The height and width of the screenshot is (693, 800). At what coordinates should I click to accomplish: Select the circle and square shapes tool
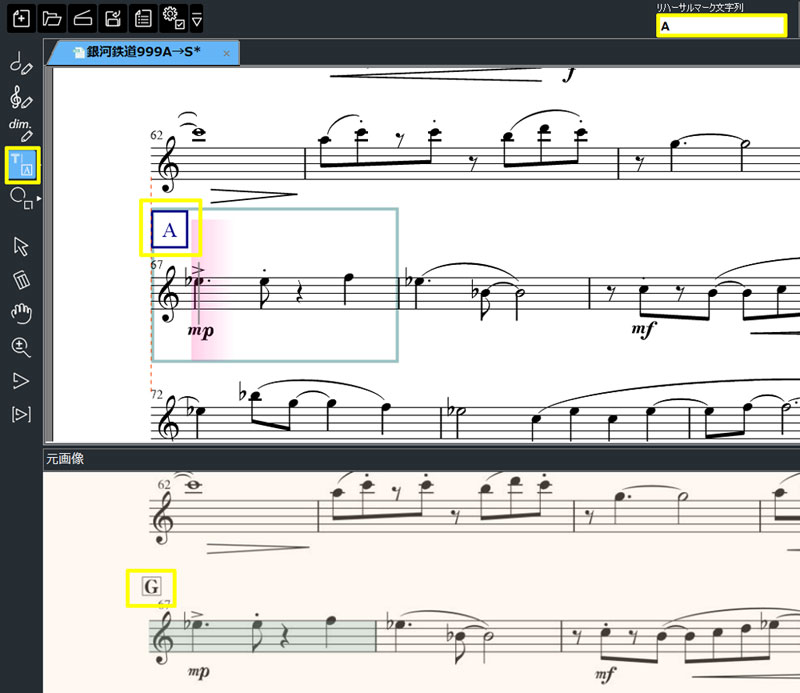point(21,199)
